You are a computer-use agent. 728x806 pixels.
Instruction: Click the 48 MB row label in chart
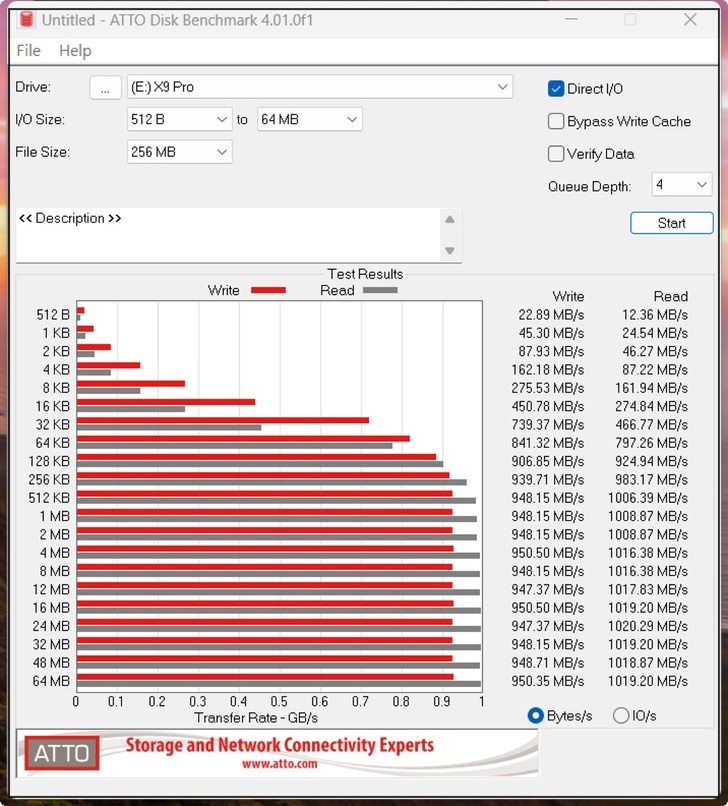[51, 663]
